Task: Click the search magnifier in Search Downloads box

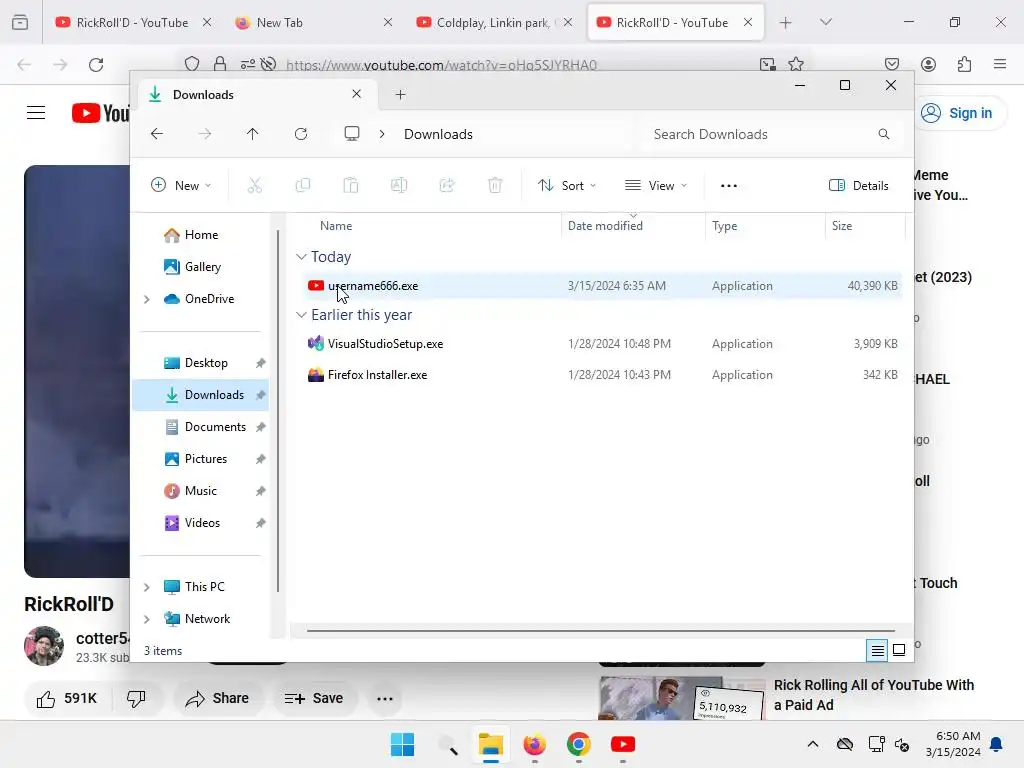Action: pyautogui.click(x=884, y=134)
